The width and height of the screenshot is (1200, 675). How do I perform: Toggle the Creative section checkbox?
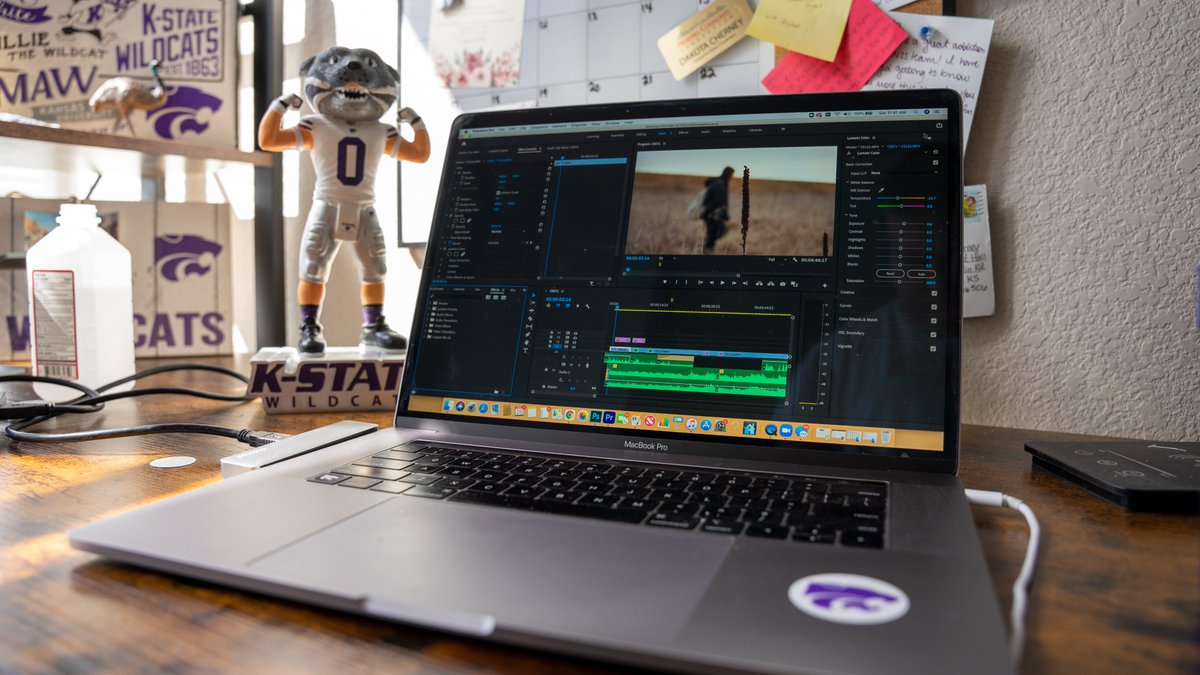coord(934,293)
